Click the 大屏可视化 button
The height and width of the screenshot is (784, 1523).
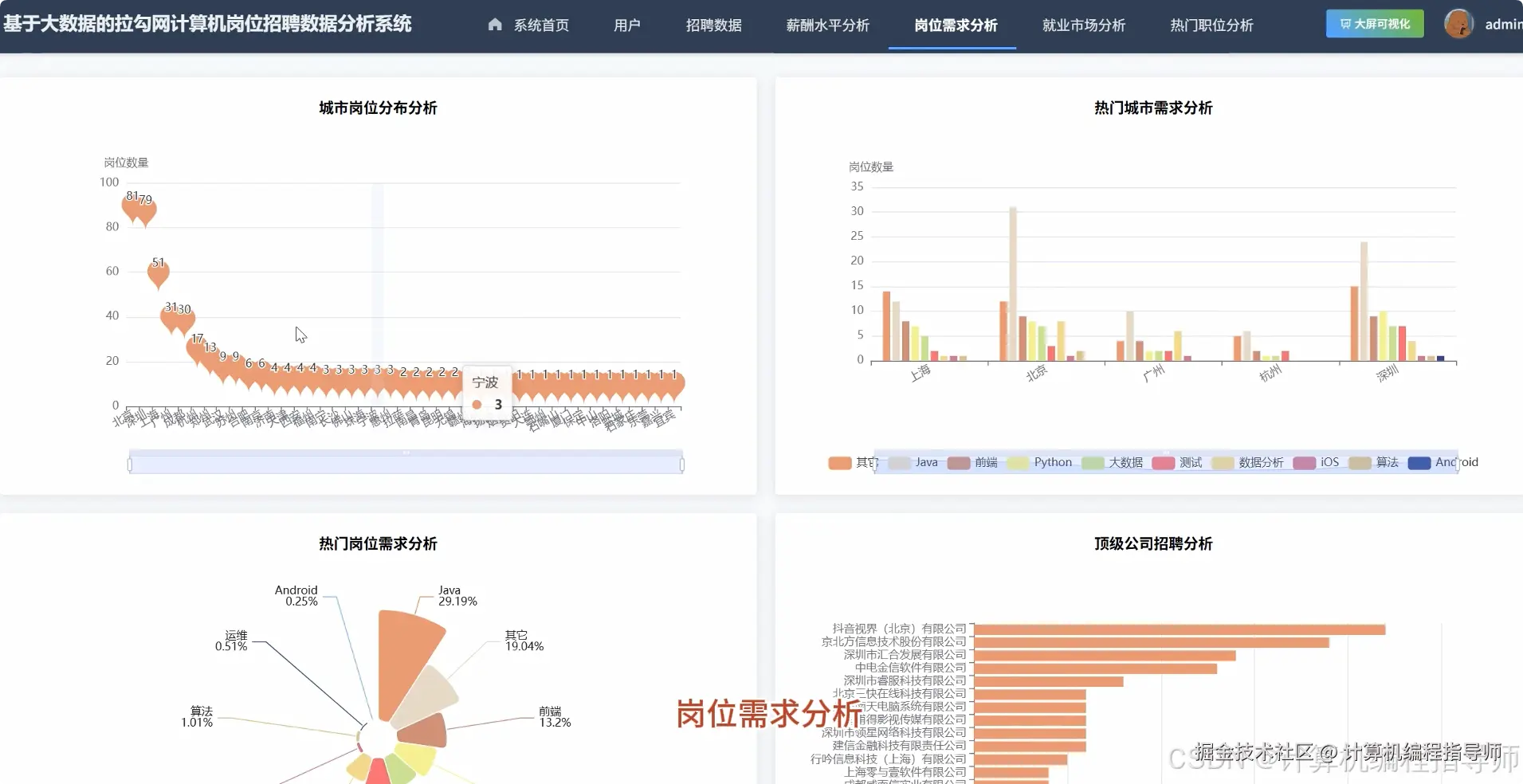coord(1374,24)
